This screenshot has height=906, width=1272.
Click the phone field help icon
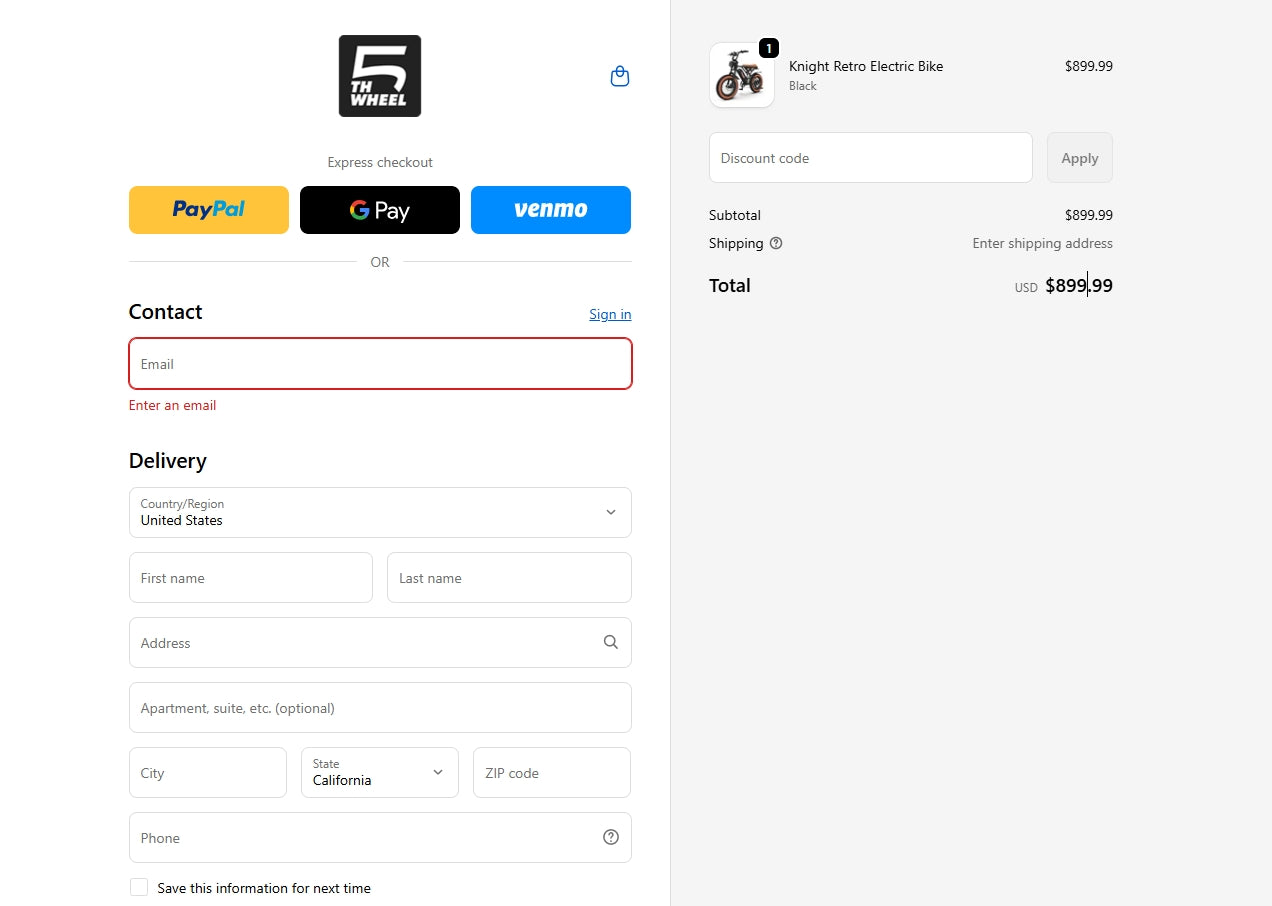611,837
